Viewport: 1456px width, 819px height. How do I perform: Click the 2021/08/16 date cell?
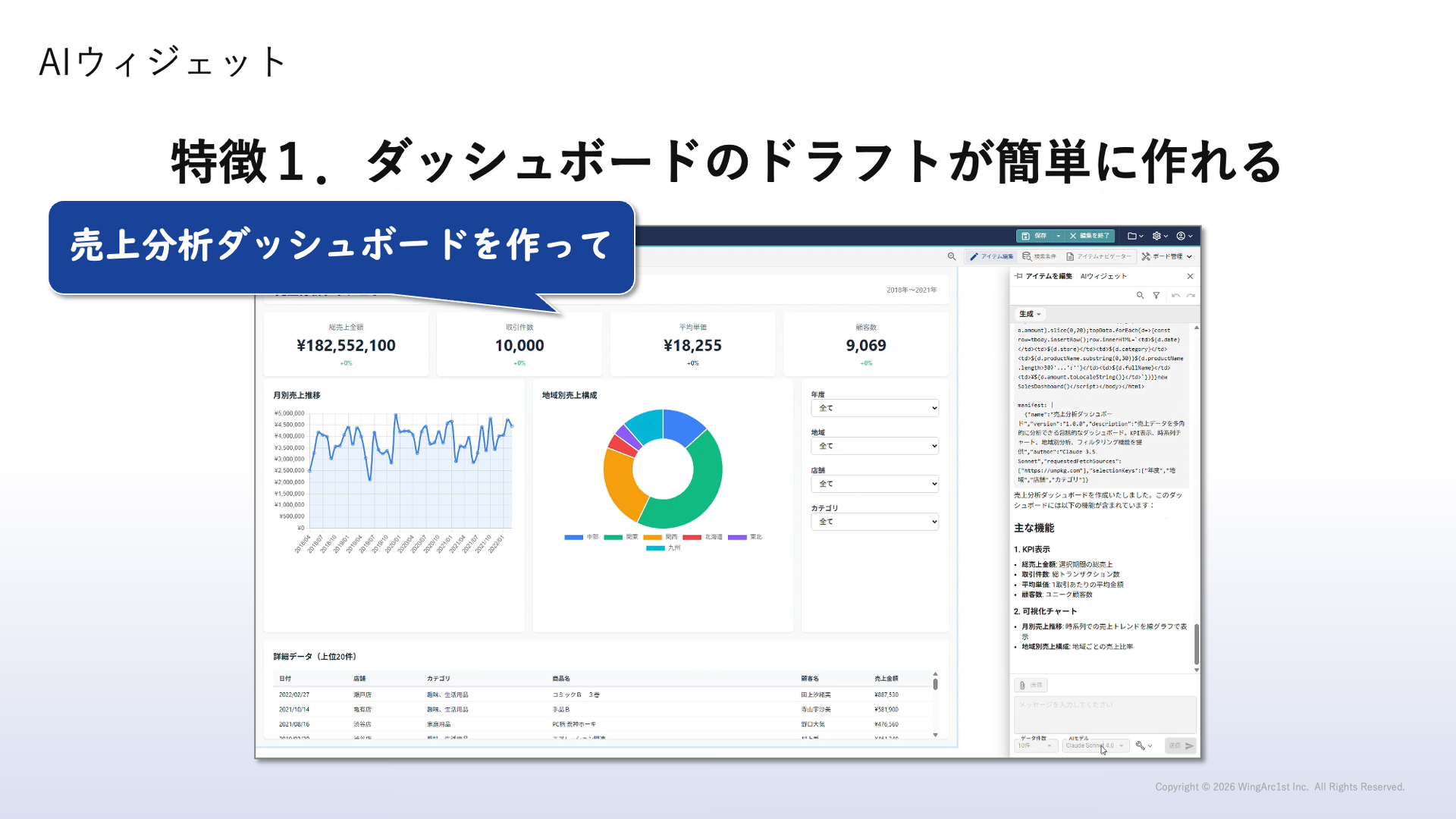294,724
